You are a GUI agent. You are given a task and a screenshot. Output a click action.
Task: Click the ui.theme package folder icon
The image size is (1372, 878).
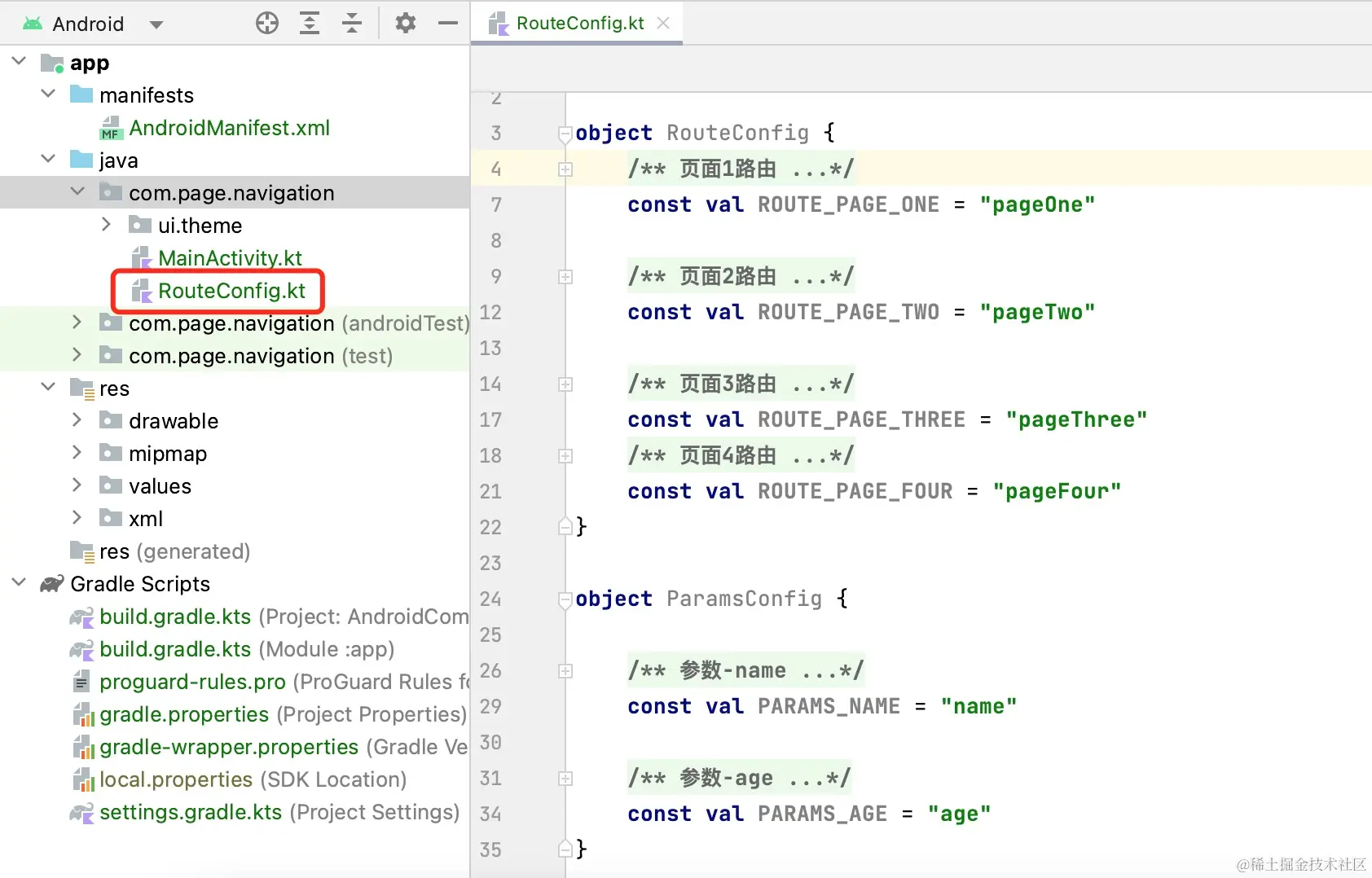point(140,225)
